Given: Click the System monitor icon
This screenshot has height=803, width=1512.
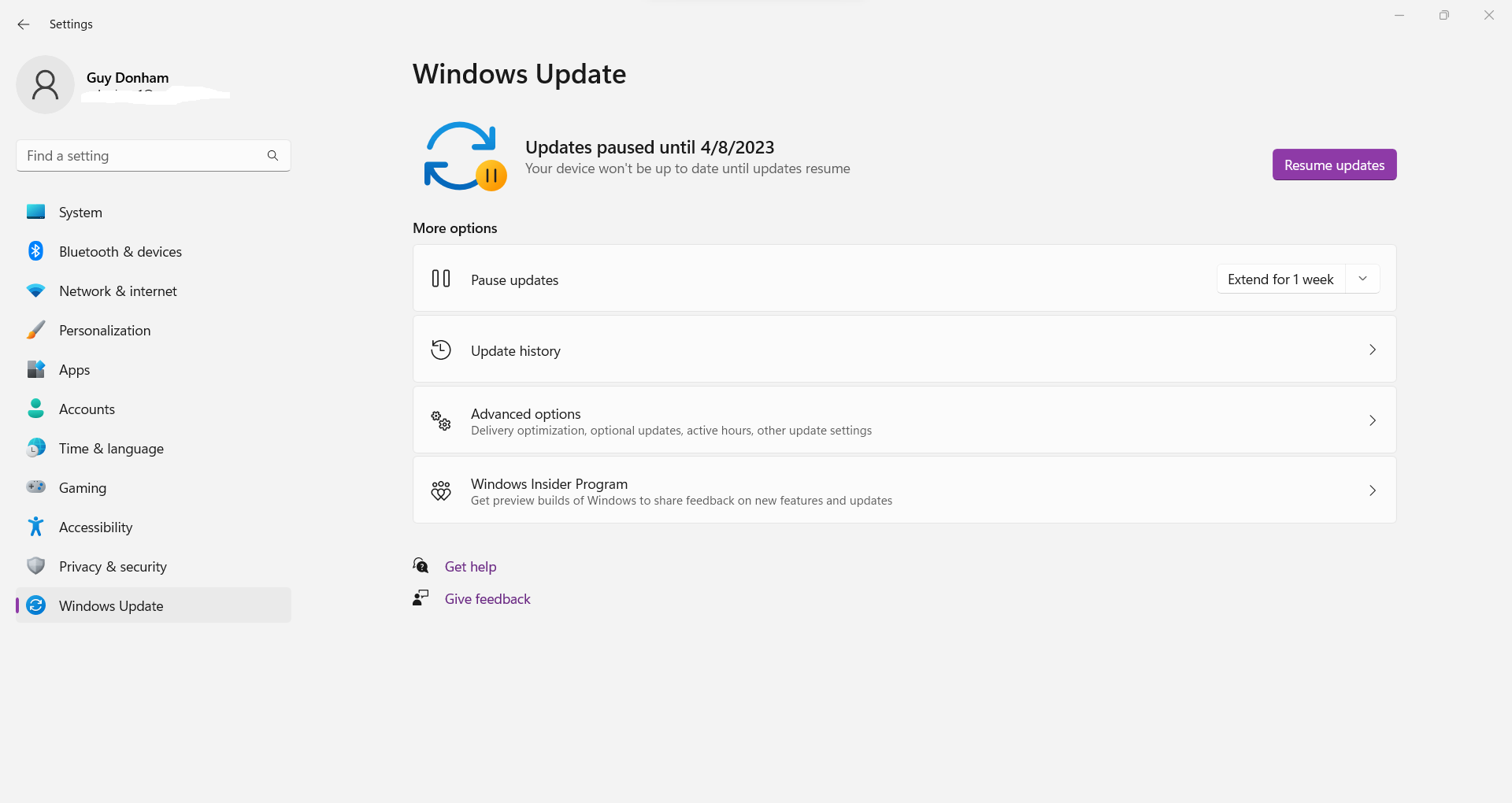Looking at the screenshot, I should coord(35,212).
